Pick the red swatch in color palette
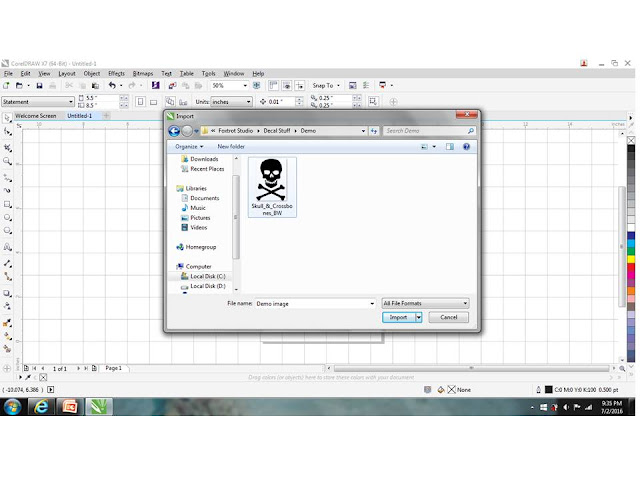The width and height of the screenshot is (640, 480). (x=631, y=268)
